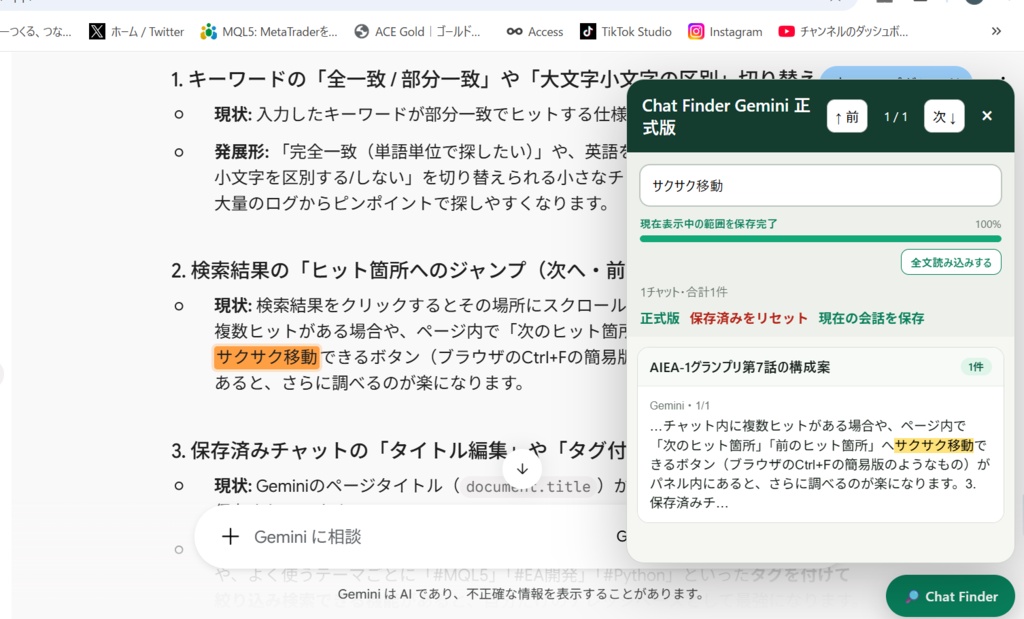Click the Gemini に相談 prompt field

tap(308, 537)
